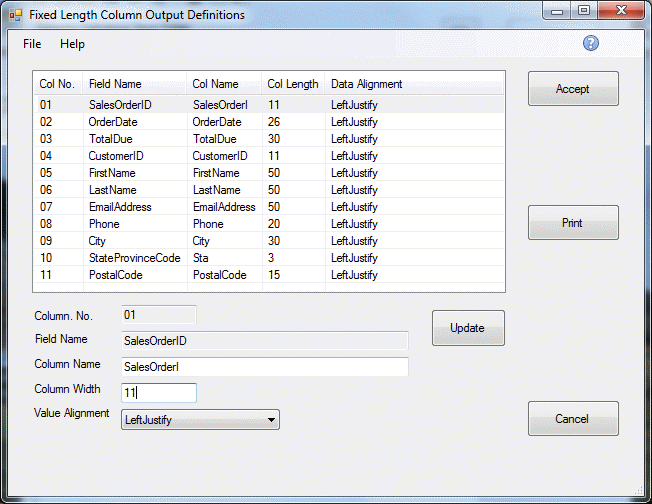Image resolution: width=652 pixels, height=504 pixels.
Task: Click col name cell 'SalesOrderI' in table
Action: point(220,105)
